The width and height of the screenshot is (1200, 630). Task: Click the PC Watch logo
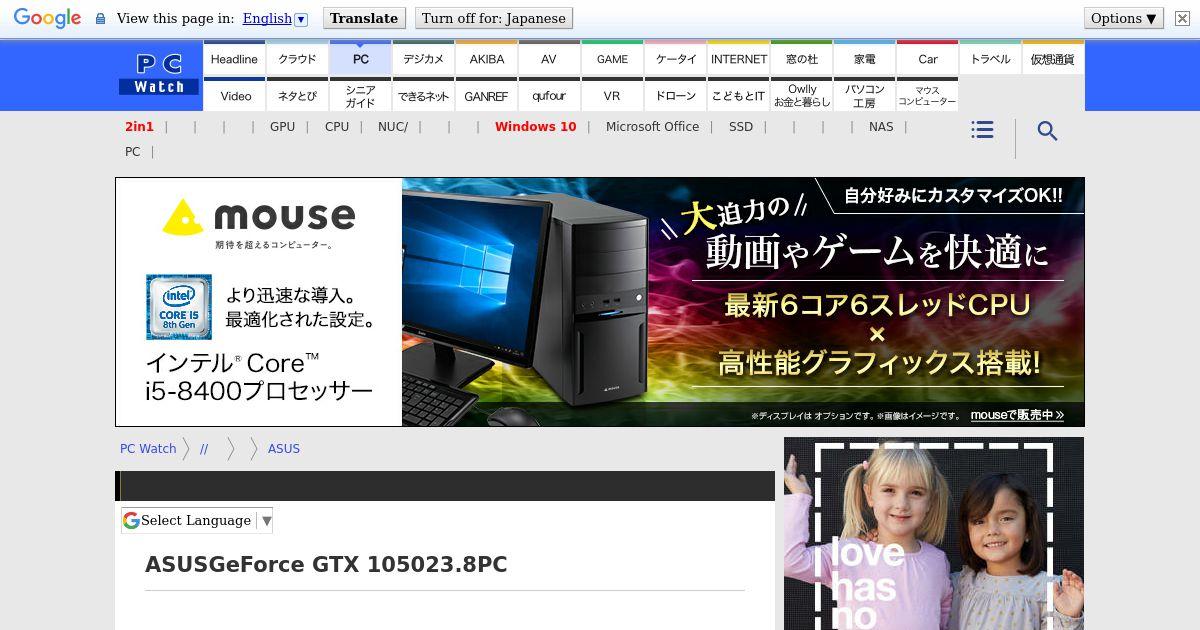[159, 75]
